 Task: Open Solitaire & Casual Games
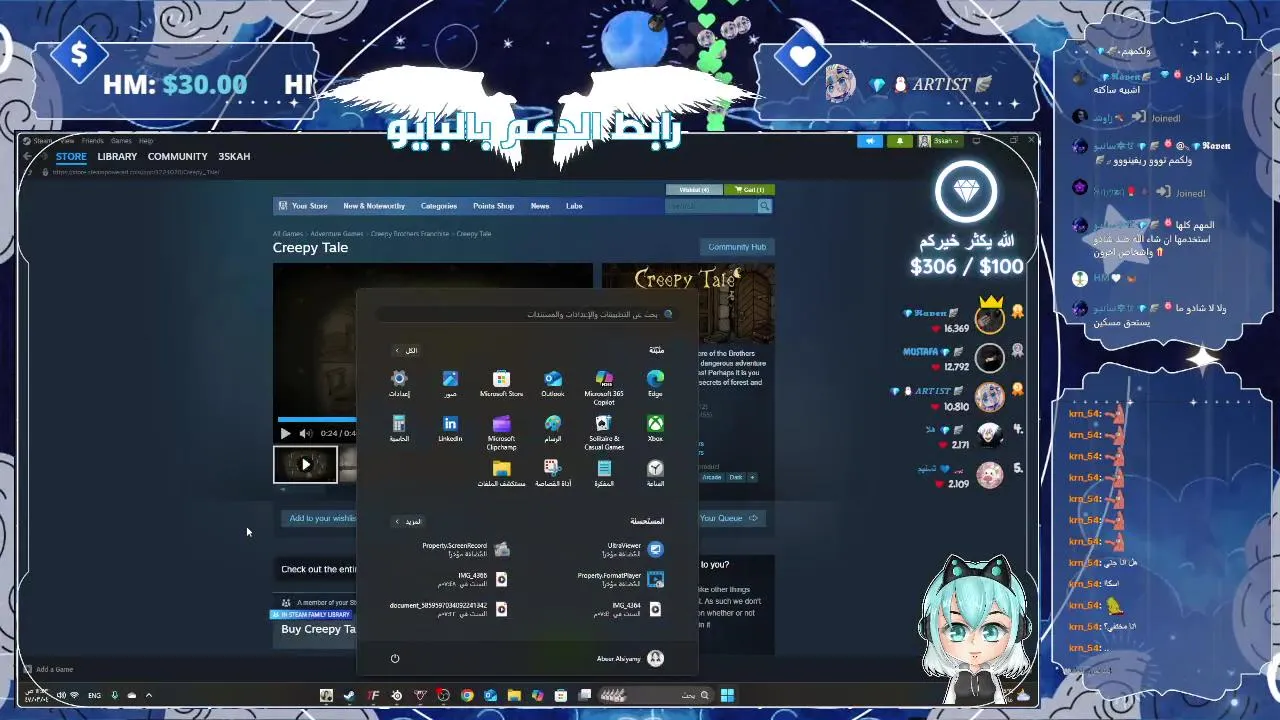pos(604,432)
